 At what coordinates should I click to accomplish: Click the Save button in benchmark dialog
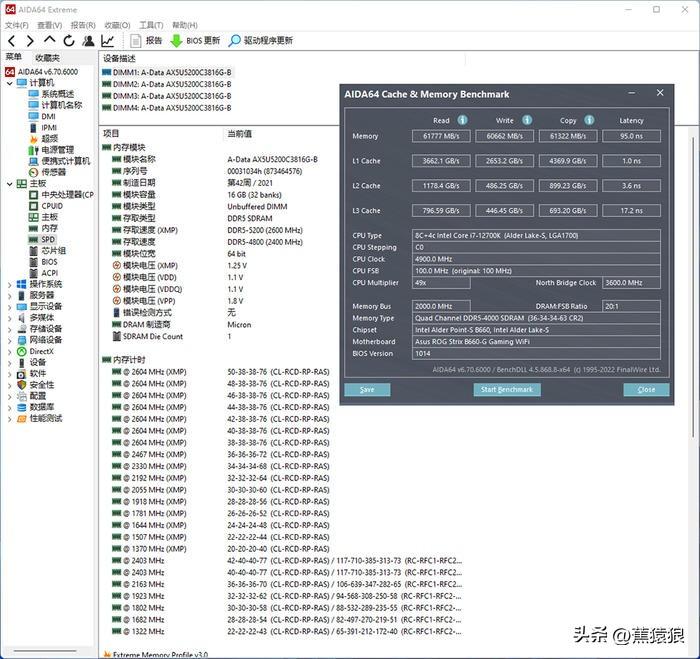[x=367, y=389]
